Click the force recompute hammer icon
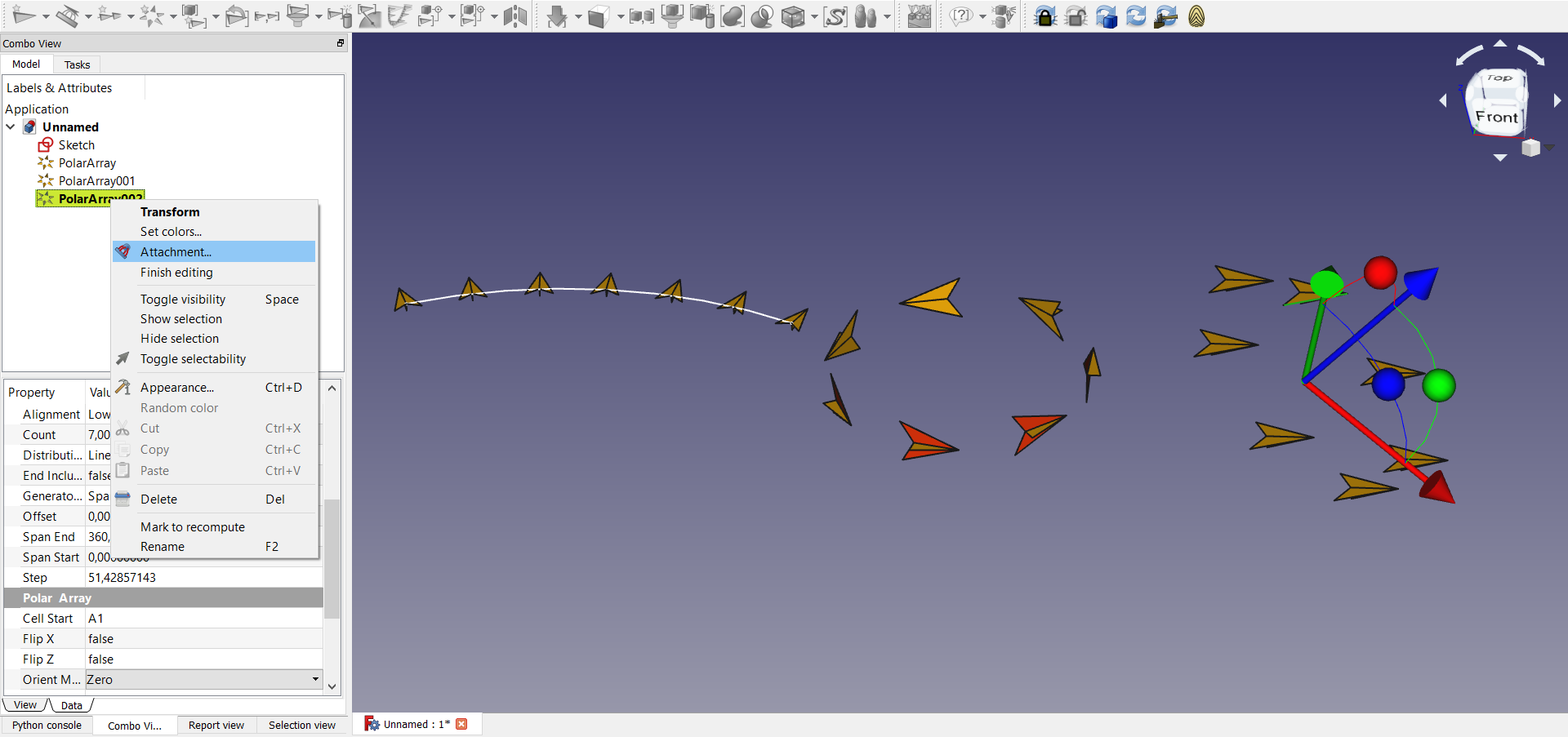This screenshot has width=1568, height=737. pos(1166,16)
